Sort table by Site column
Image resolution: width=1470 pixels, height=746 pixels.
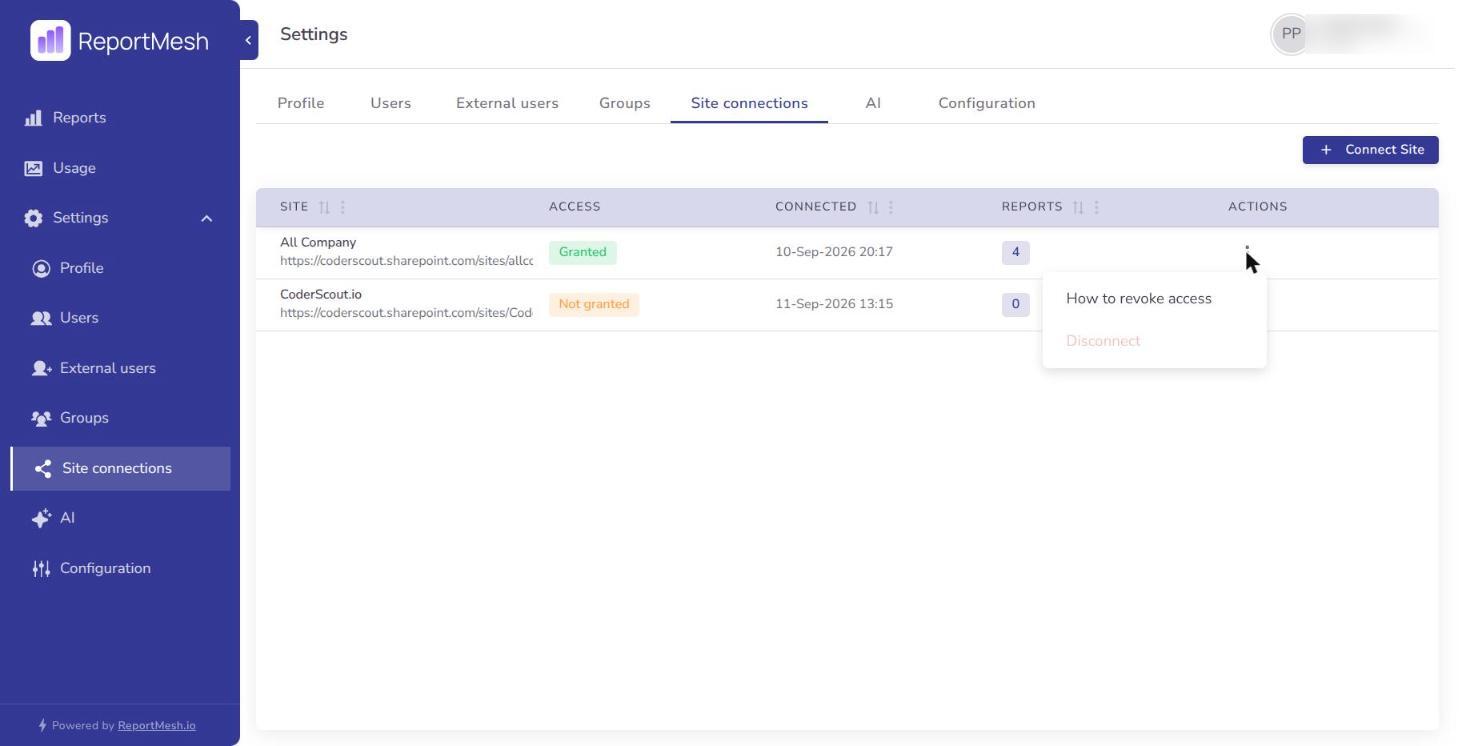[324, 207]
